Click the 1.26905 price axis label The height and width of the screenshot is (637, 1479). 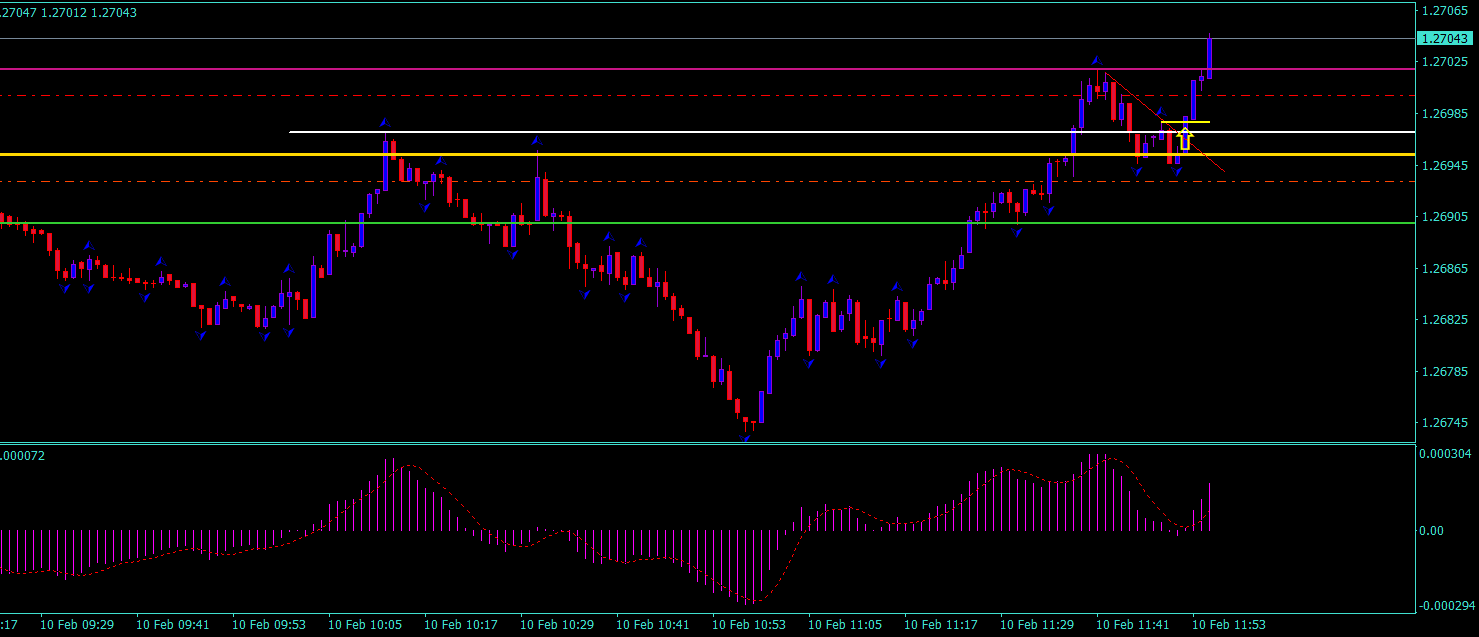point(1443,217)
